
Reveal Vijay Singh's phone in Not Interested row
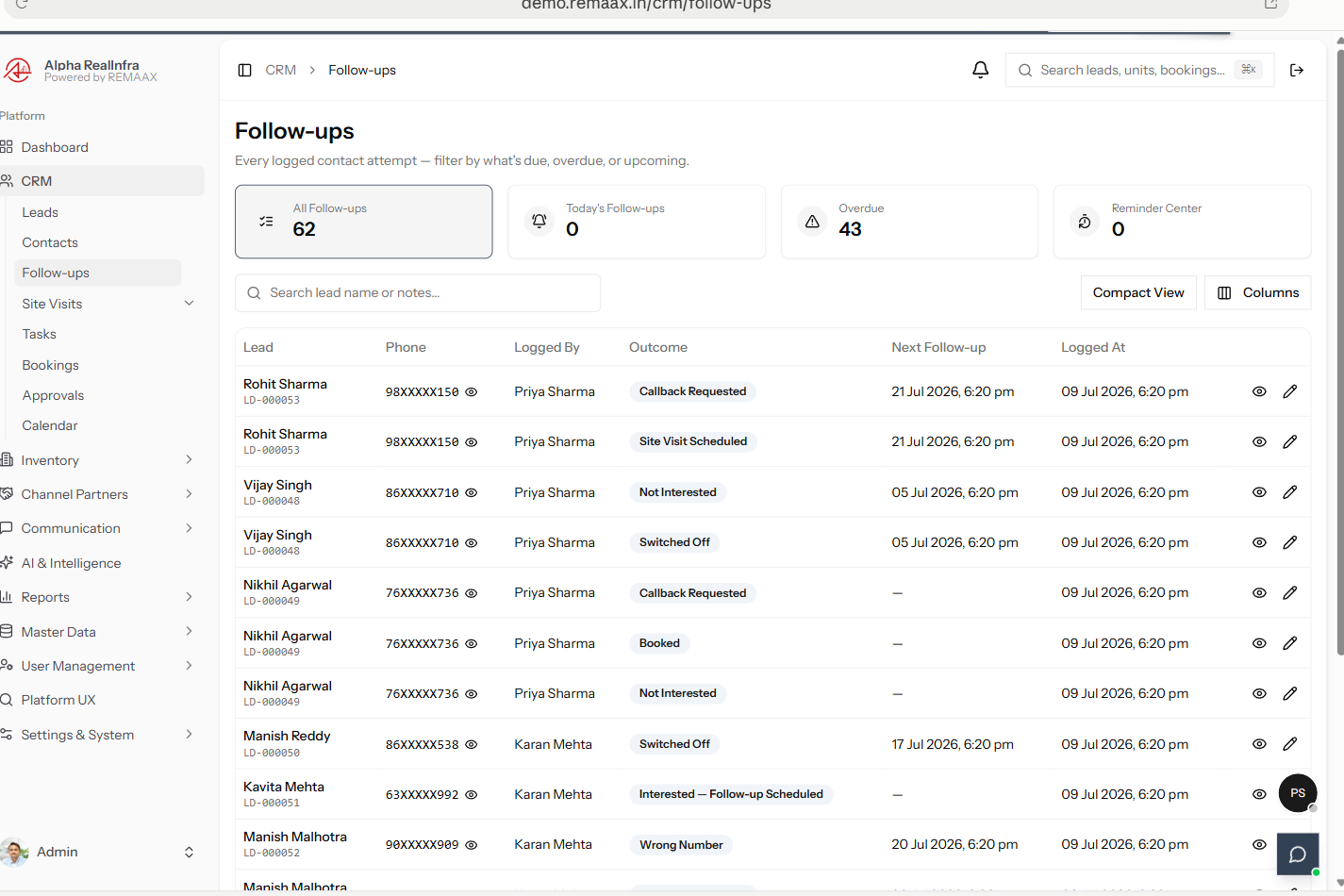[472, 492]
